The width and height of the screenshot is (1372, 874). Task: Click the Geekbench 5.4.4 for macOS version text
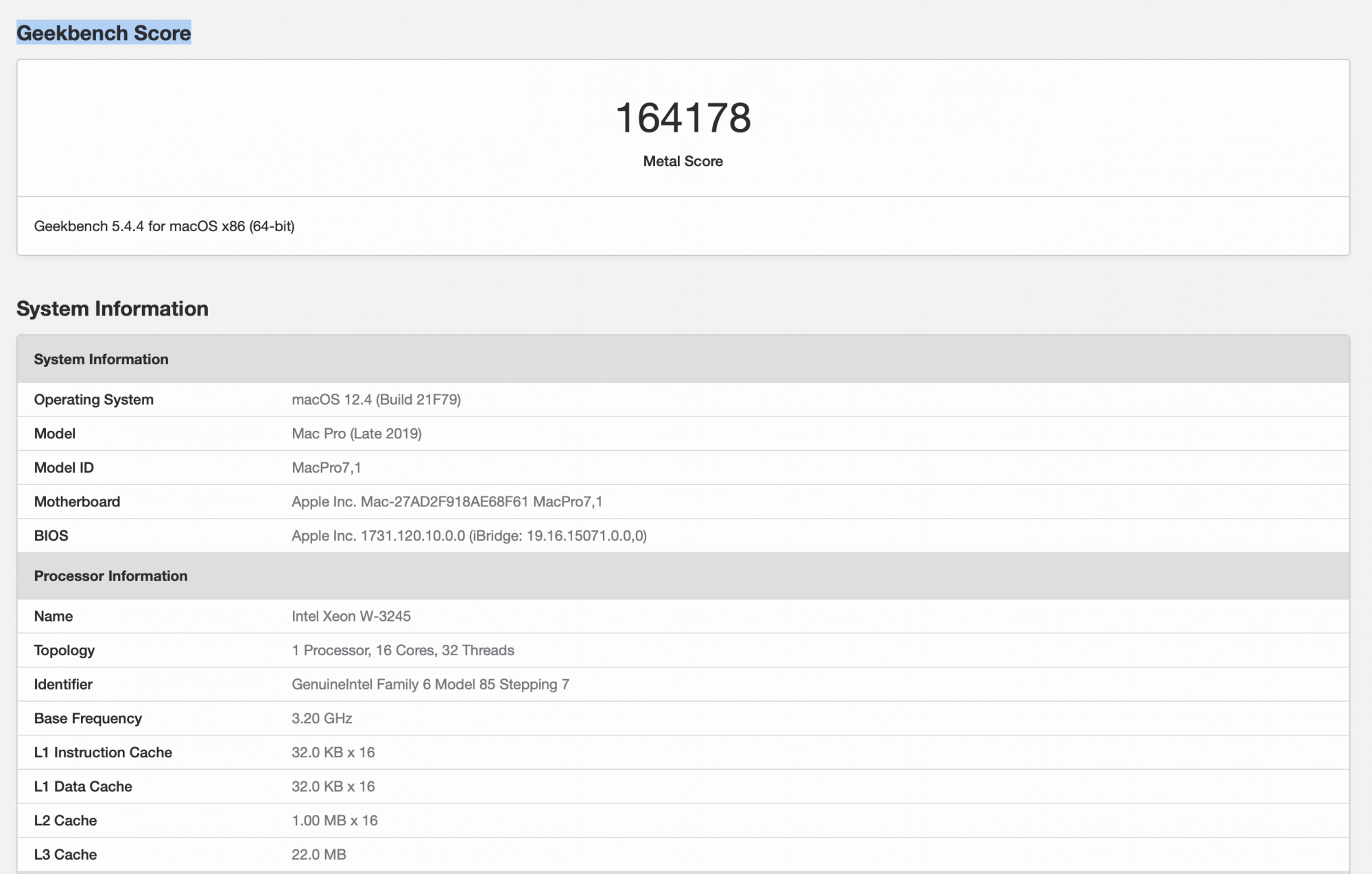(x=164, y=226)
